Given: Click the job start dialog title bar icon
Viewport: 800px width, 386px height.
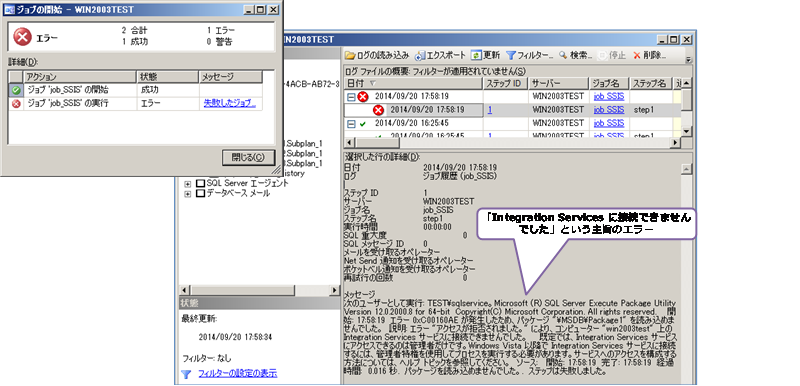Looking at the screenshot, I should click(x=9, y=10).
